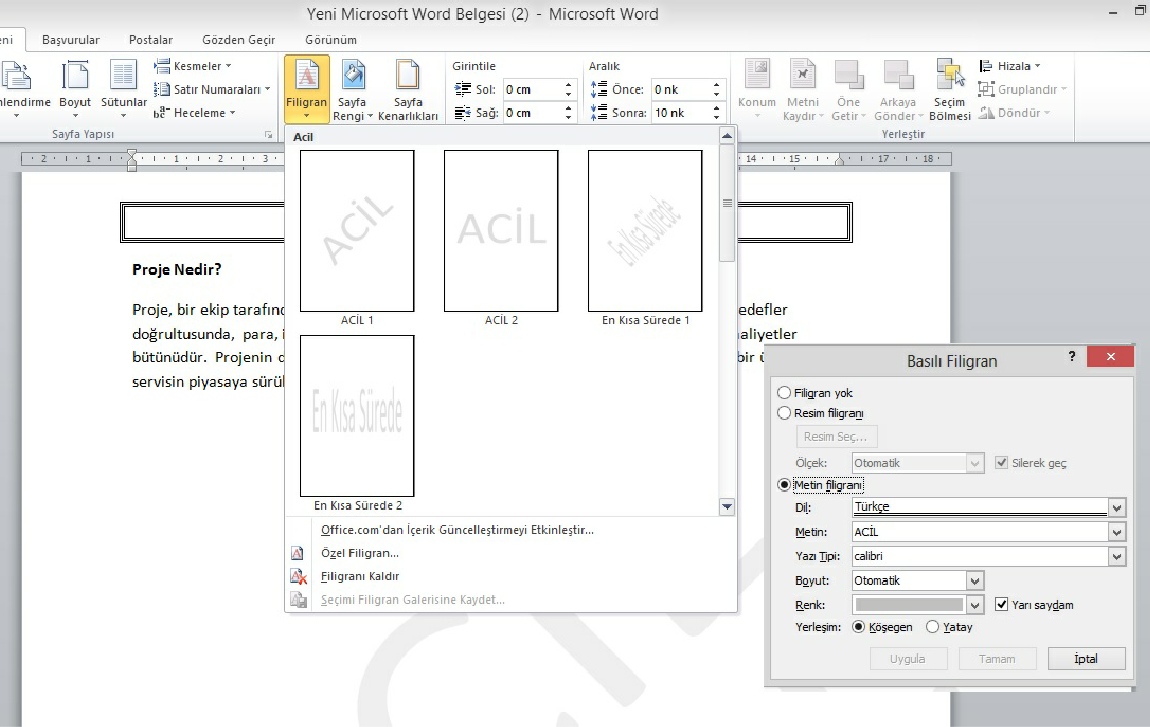The image size is (1150, 727).
Task: Click the Proje Nedir? heading
Action: [x=177, y=270]
